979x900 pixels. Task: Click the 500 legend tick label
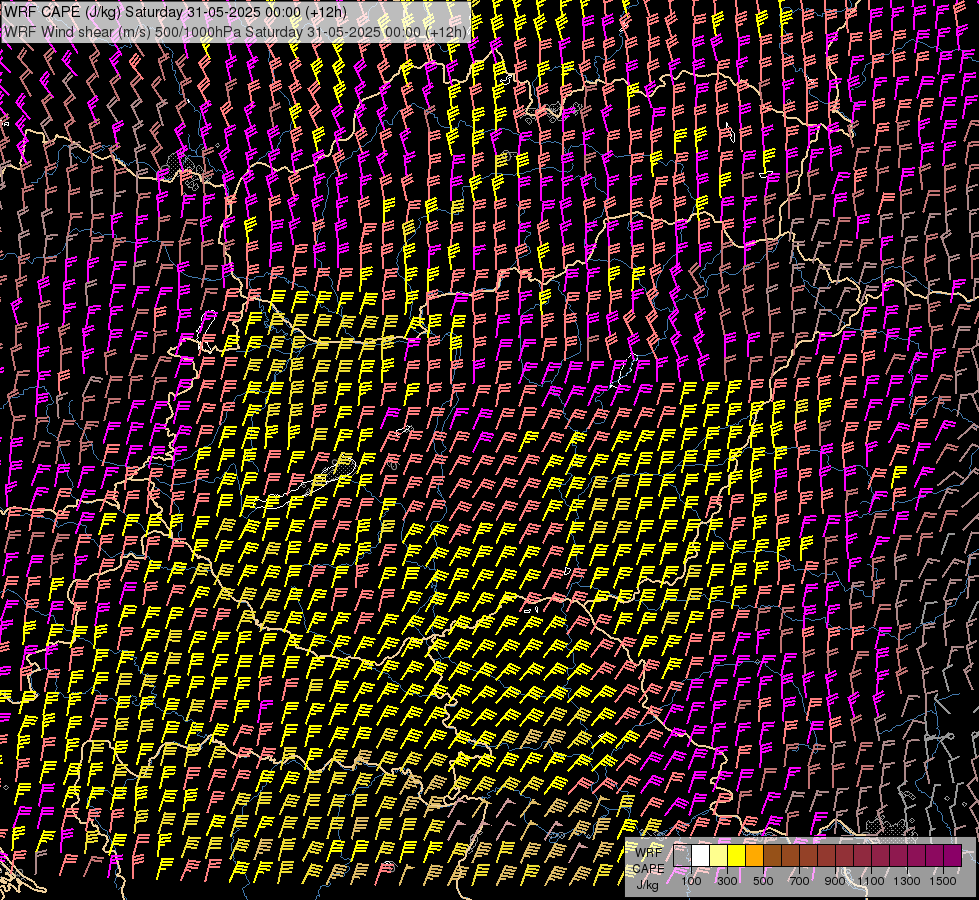coord(763,881)
